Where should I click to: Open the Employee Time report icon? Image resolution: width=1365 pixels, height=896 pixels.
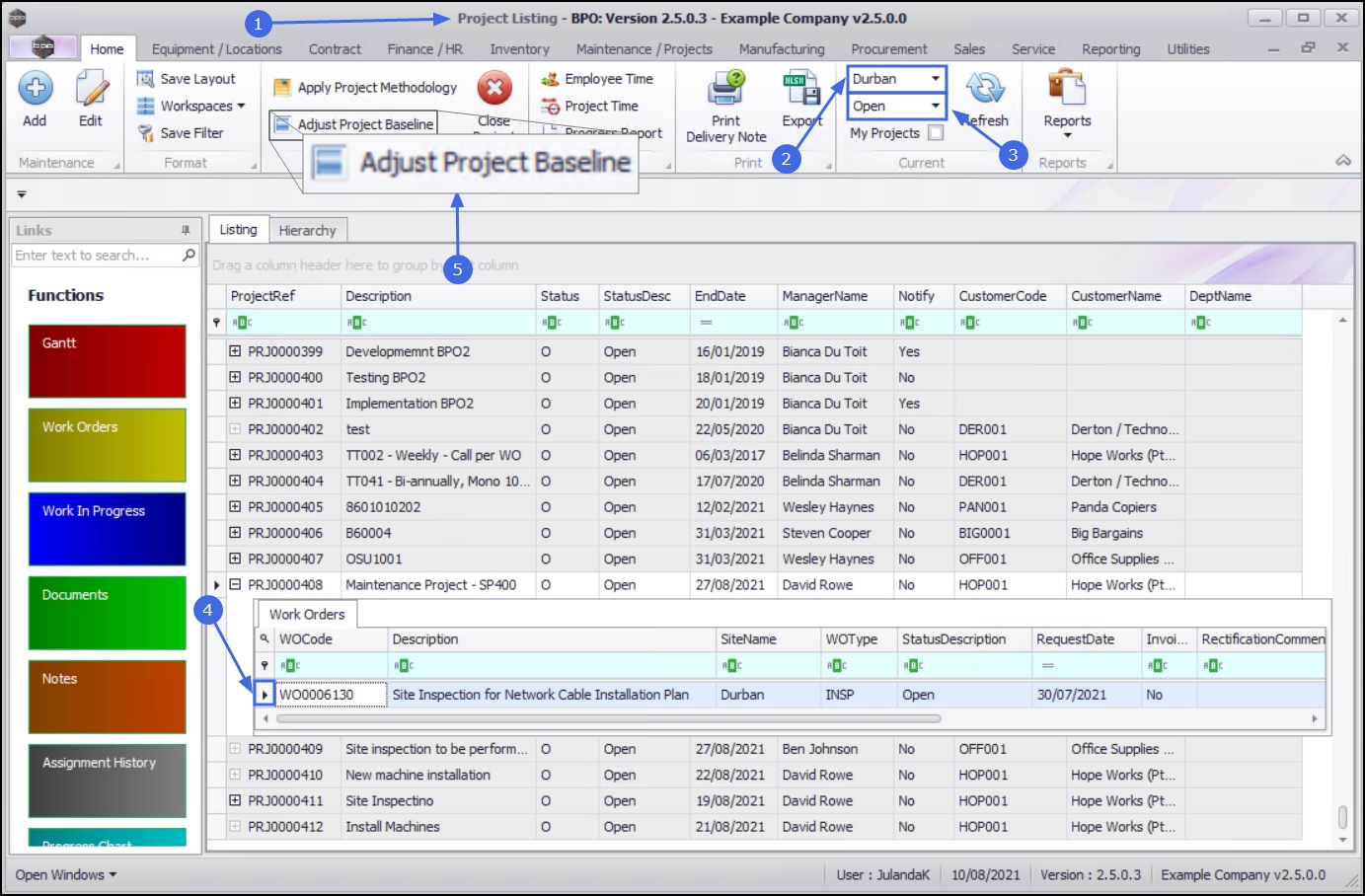pyautogui.click(x=550, y=79)
